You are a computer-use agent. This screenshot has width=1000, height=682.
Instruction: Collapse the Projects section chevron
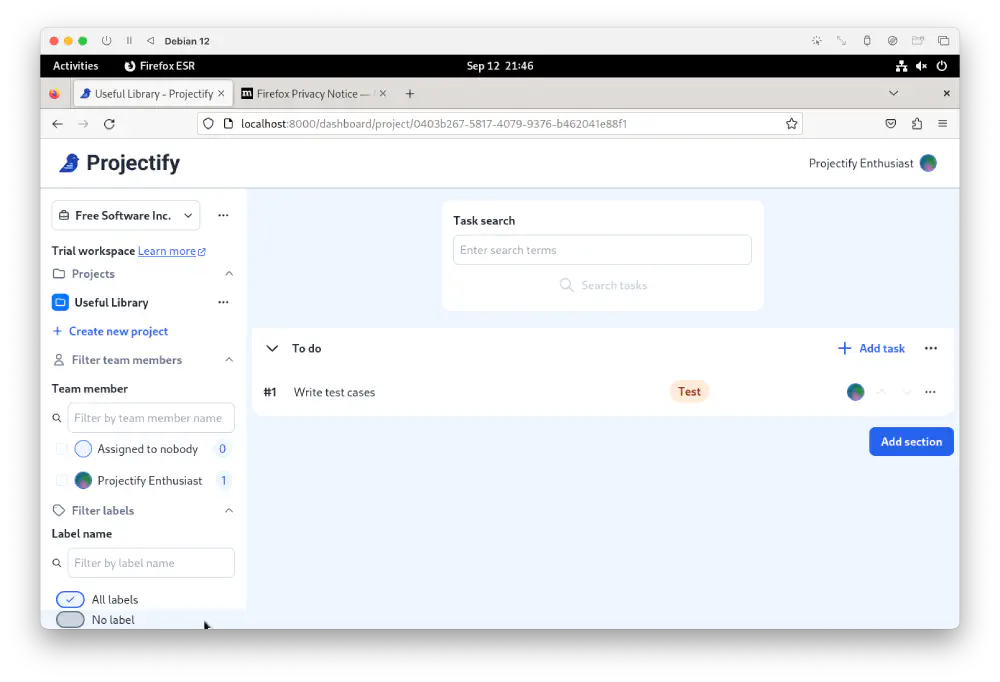point(229,274)
